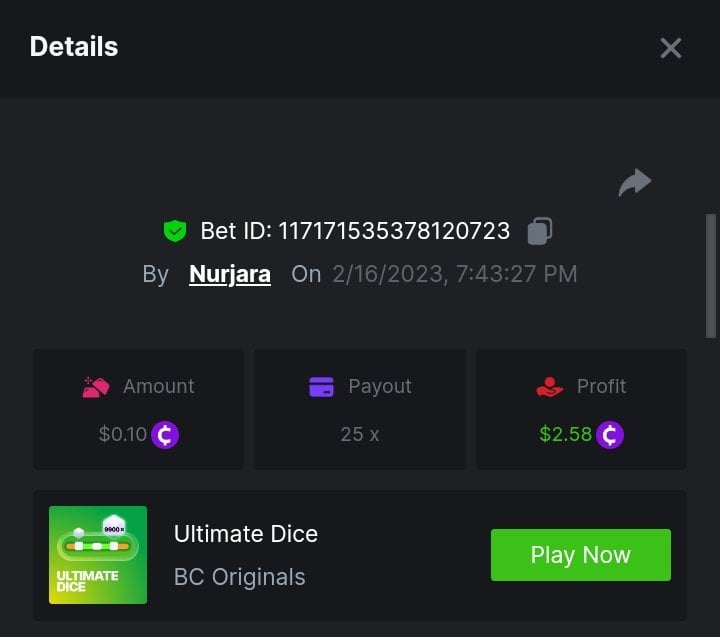This screenshot has height=637, width=720.
Task: Click the green $2.58 profit value
Action: [x=566, y=435]
